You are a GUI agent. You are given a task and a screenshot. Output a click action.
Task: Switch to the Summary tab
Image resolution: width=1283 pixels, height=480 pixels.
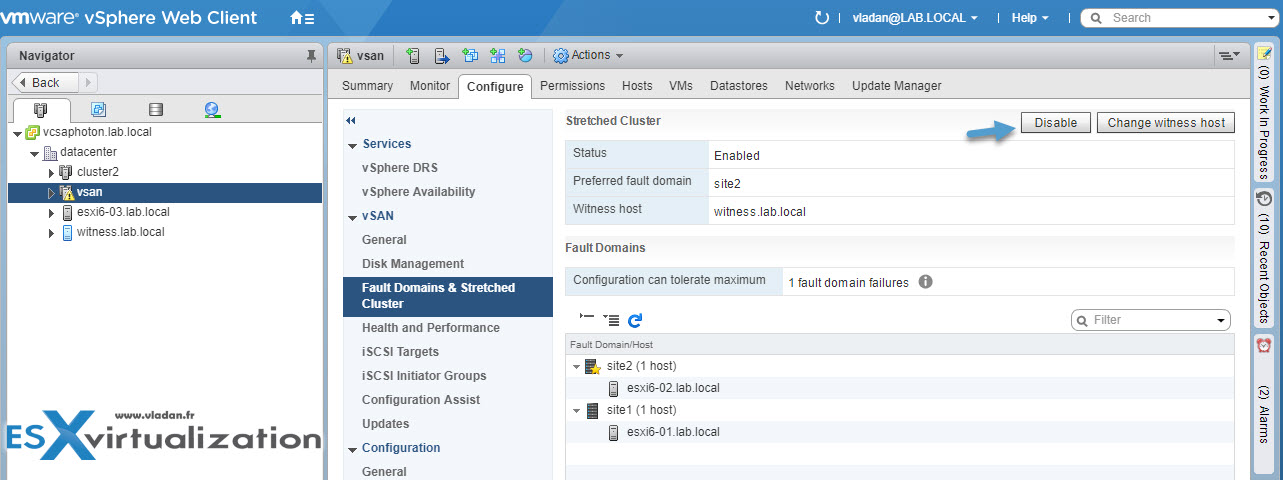(x=368, y=86)
